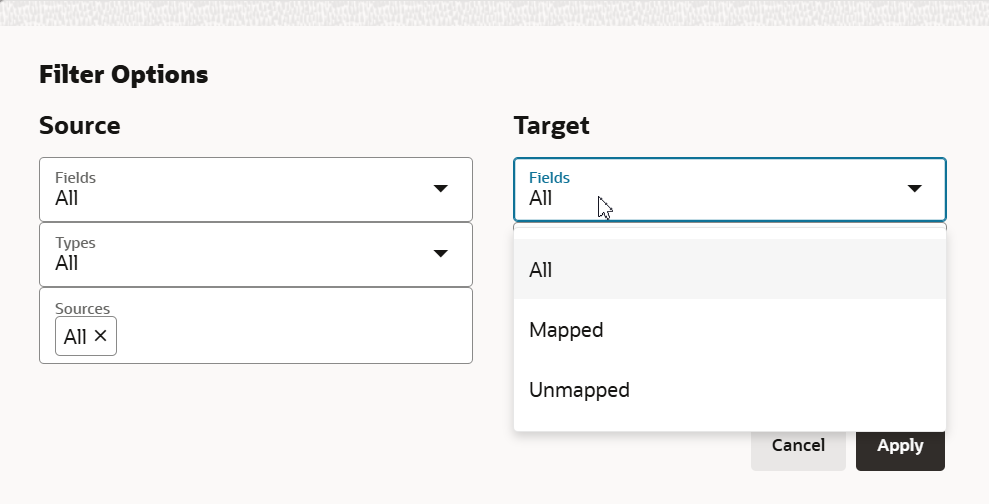Screen dimensions: 989x504
Task: Click the Fields label under Target
Action: 549,177
